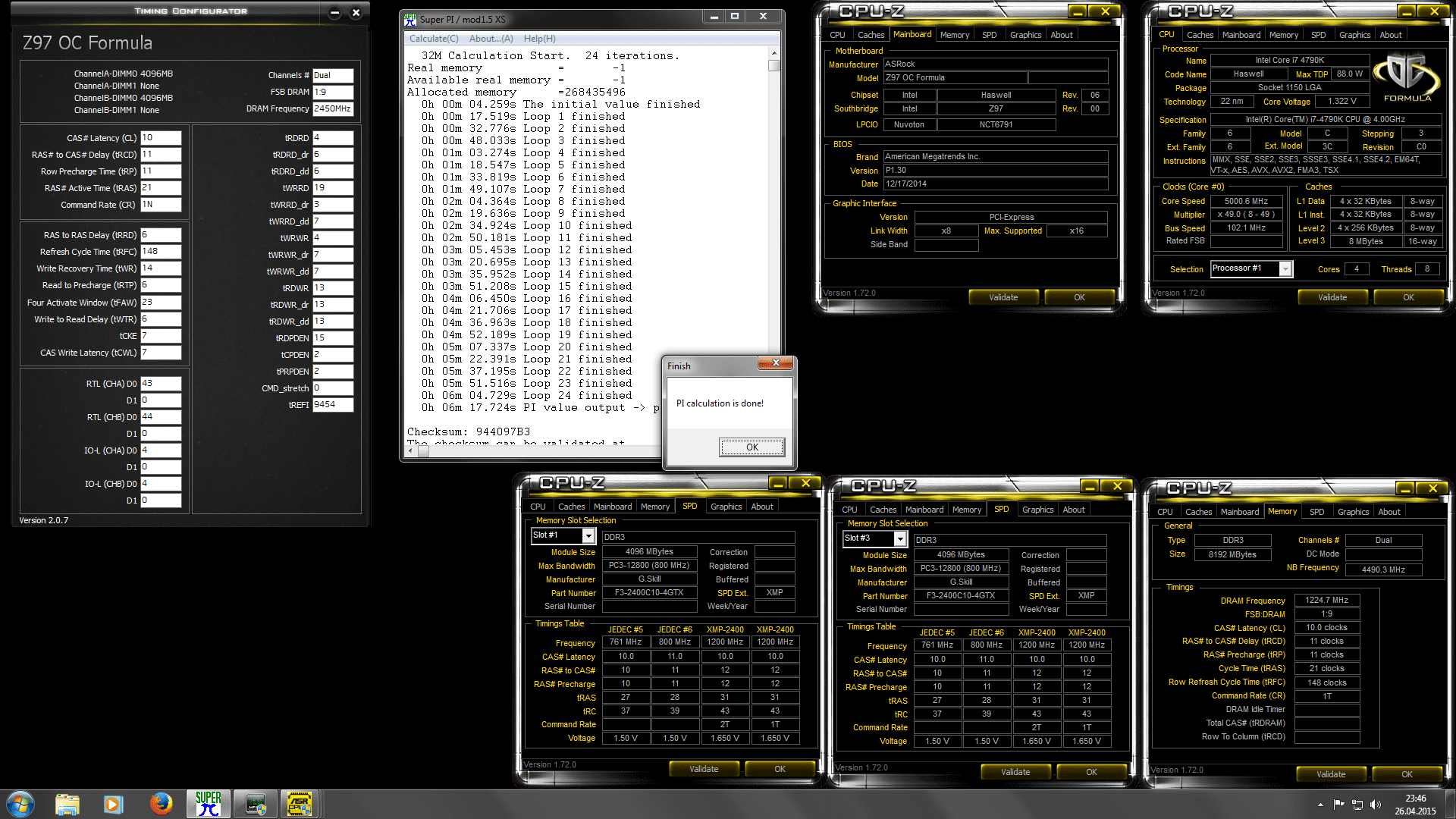The width and height of the screenshot is (1456, 819).
Task: Switch to the Caches tab in processor CPU-Z
Action: (x=1200, y=35)
